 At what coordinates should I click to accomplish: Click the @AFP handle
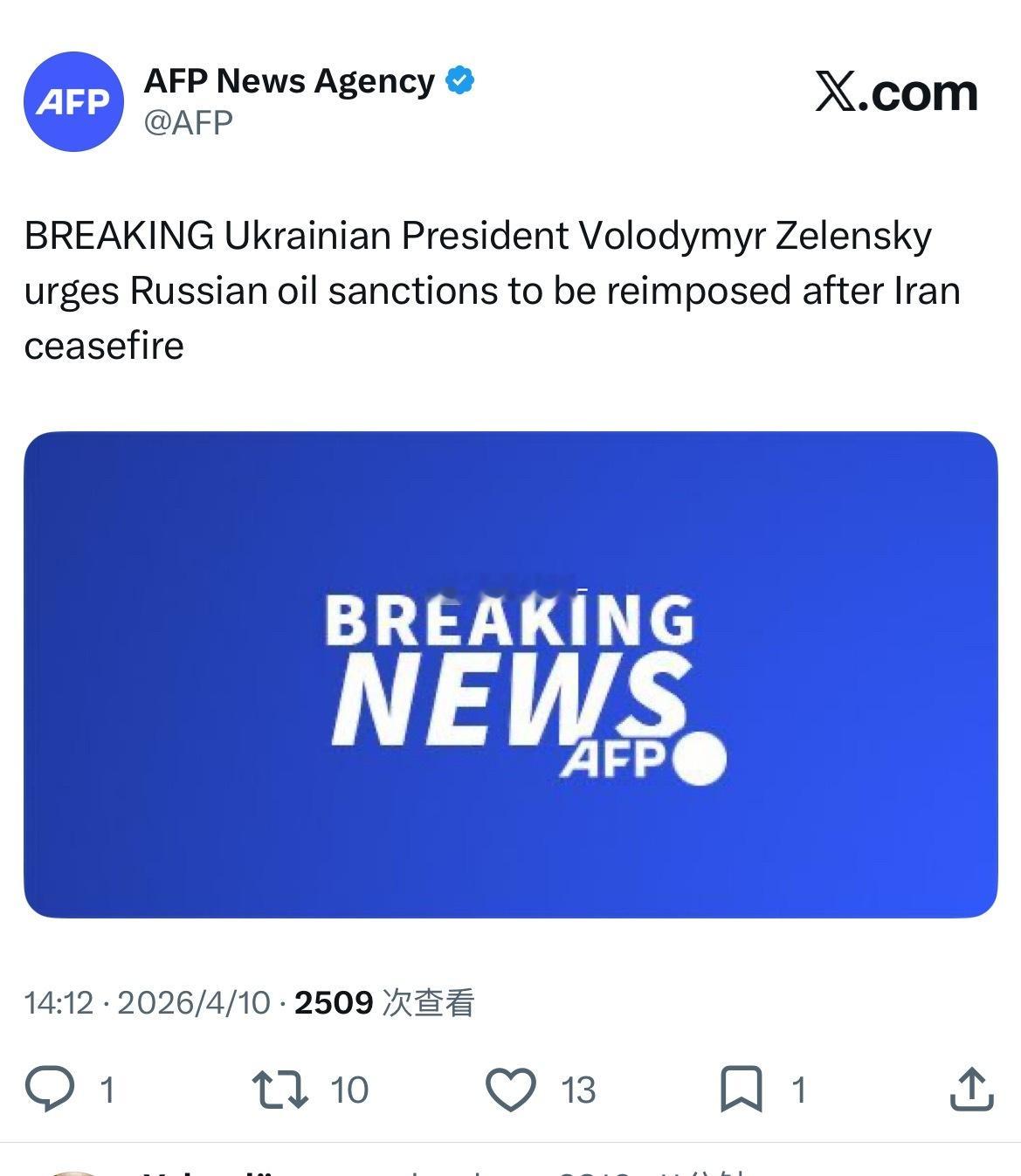(189, 122)
